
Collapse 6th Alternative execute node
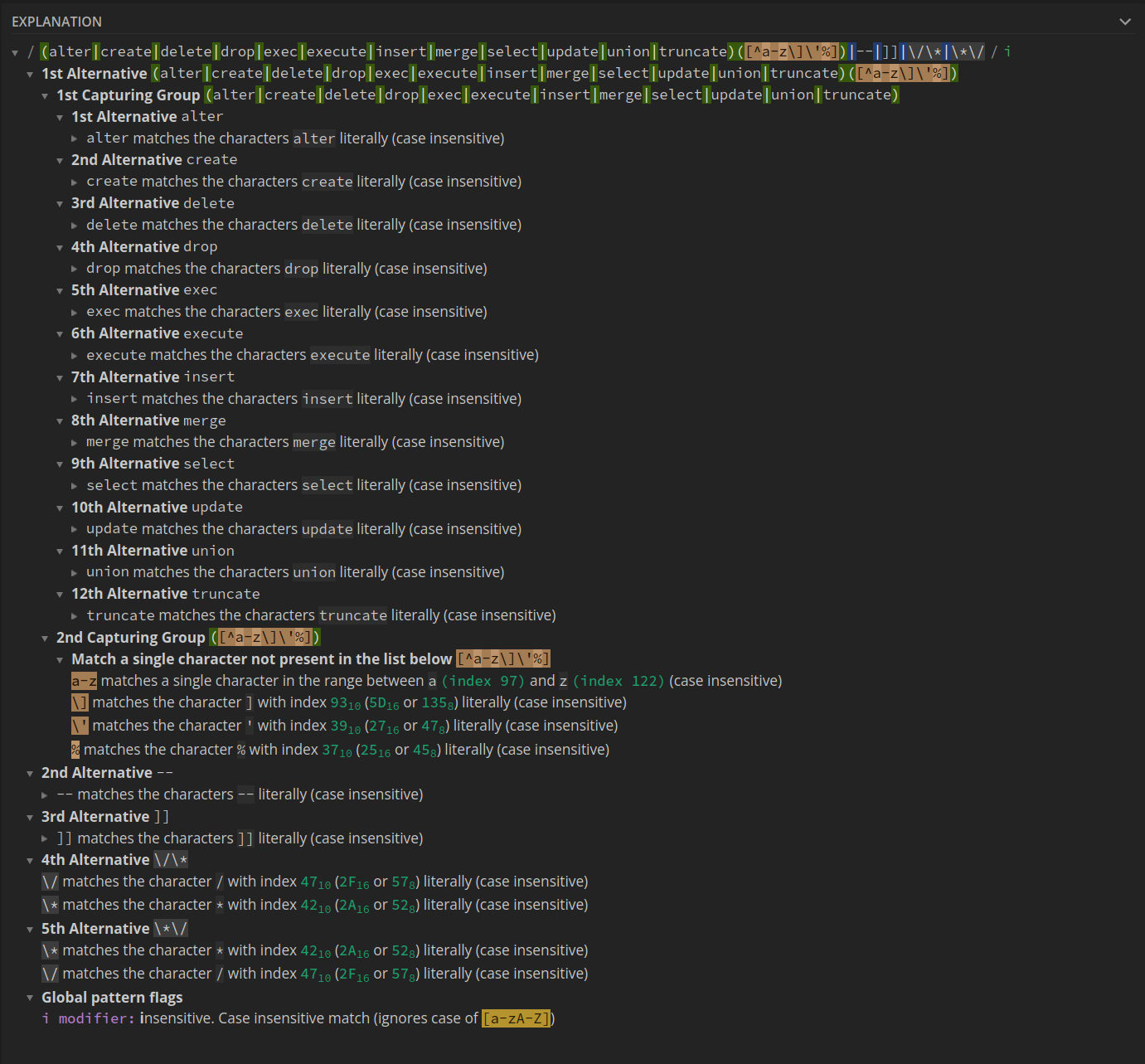point(60,333)
